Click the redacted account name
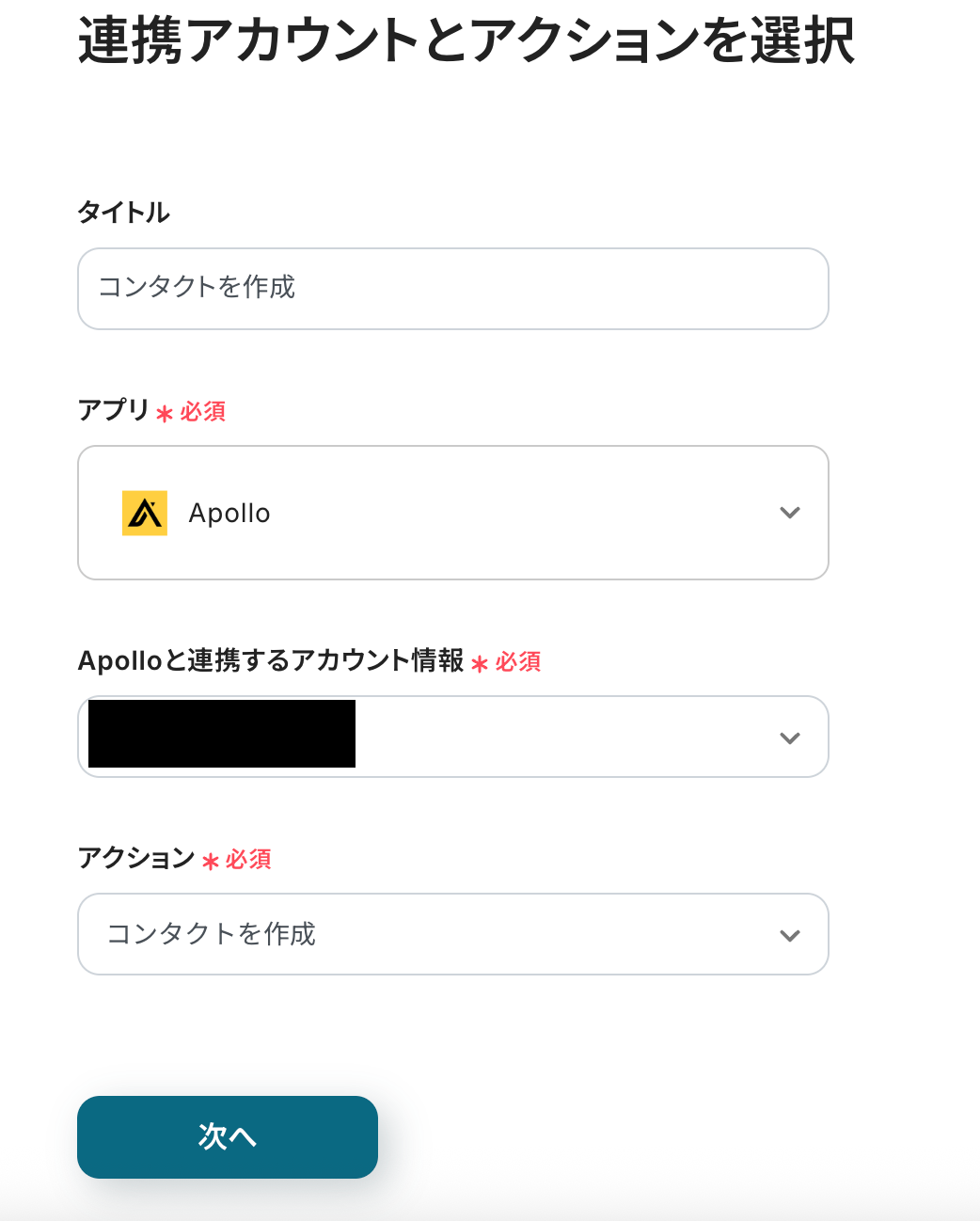 tap(222, 734)
